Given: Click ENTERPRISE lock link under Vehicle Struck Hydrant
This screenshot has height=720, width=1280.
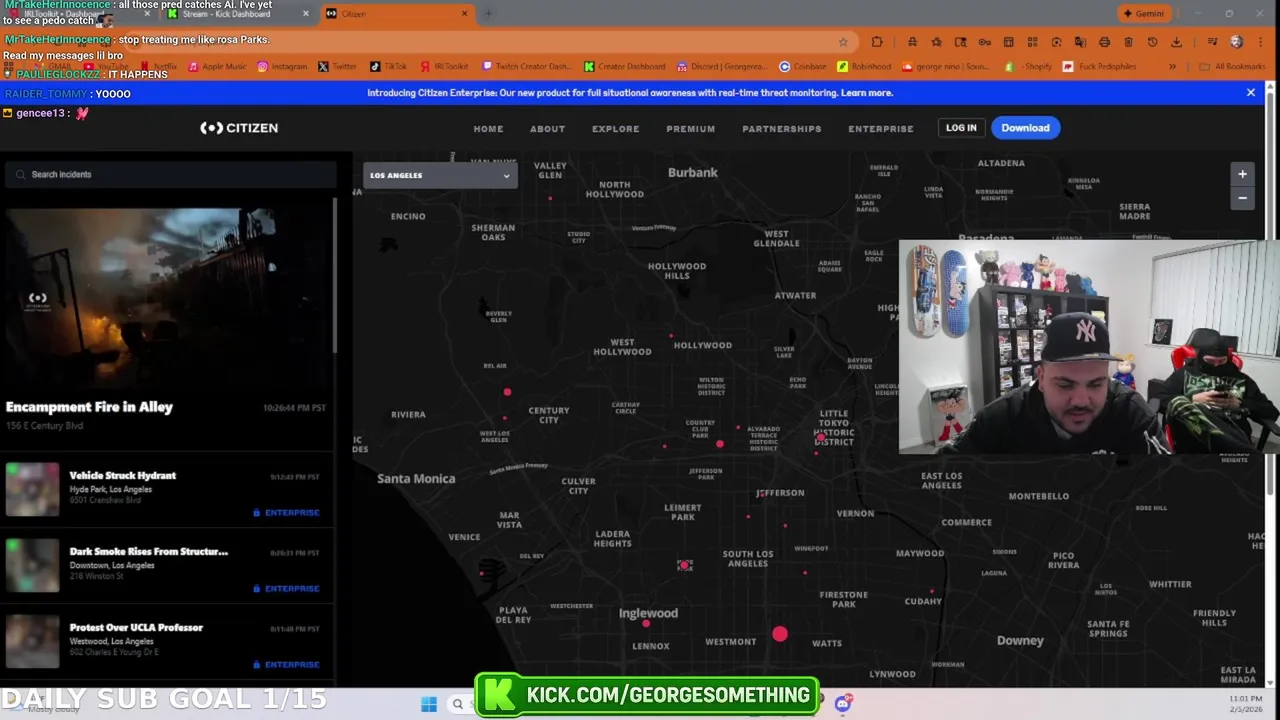Looking at the screenshot, I should (286, 513).
